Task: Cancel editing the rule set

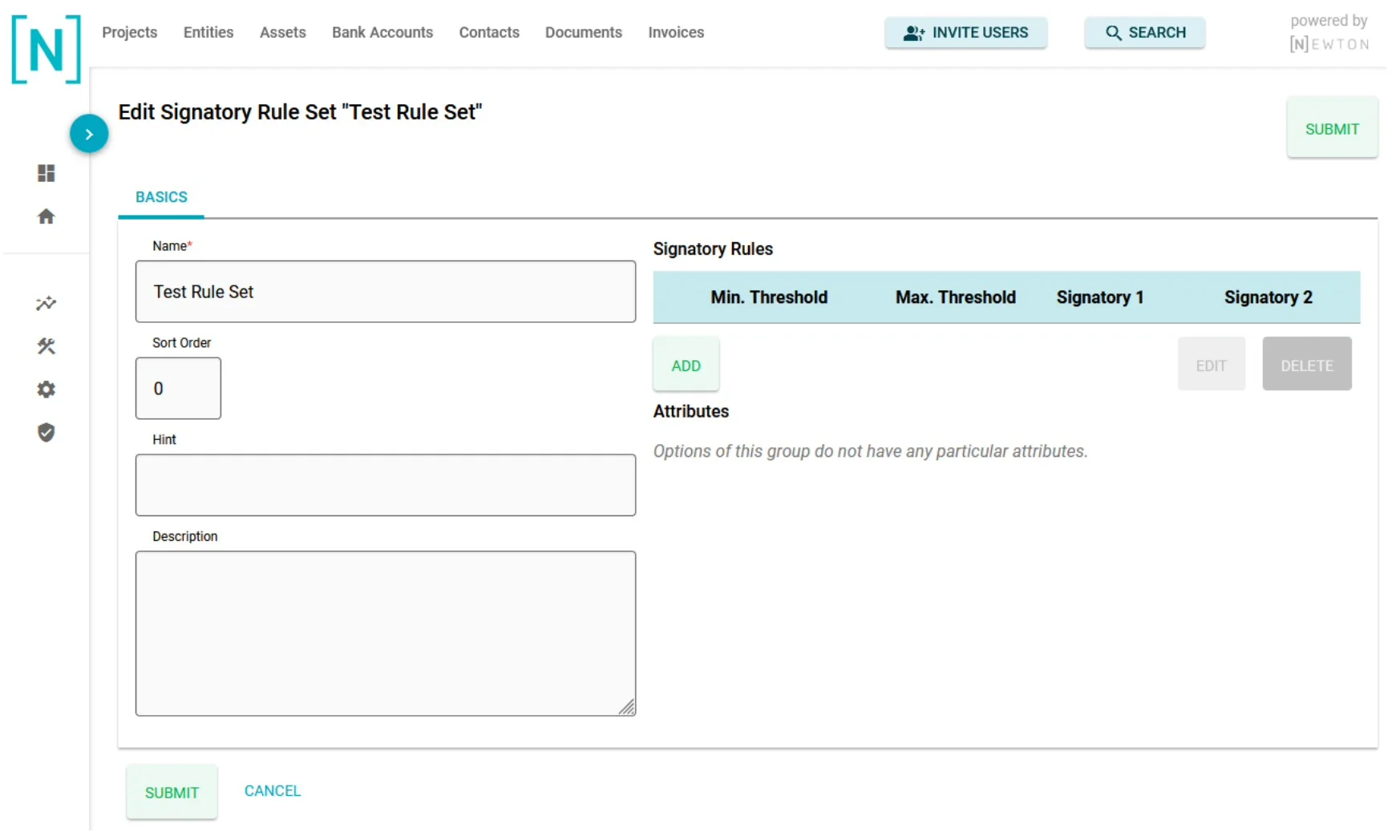Action: coord(273,790)
